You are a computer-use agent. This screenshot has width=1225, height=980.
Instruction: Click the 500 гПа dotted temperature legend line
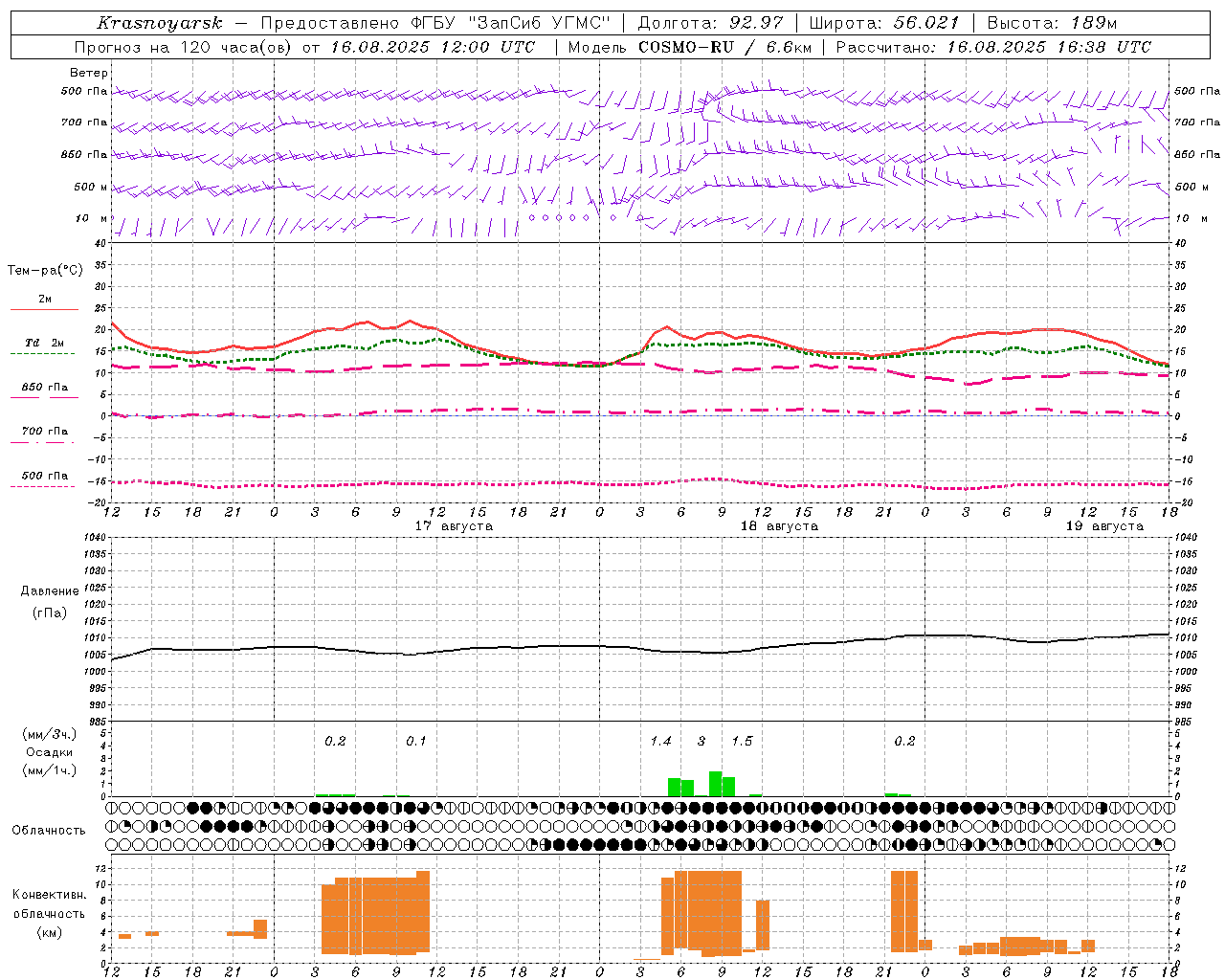[x=42, y=486]
